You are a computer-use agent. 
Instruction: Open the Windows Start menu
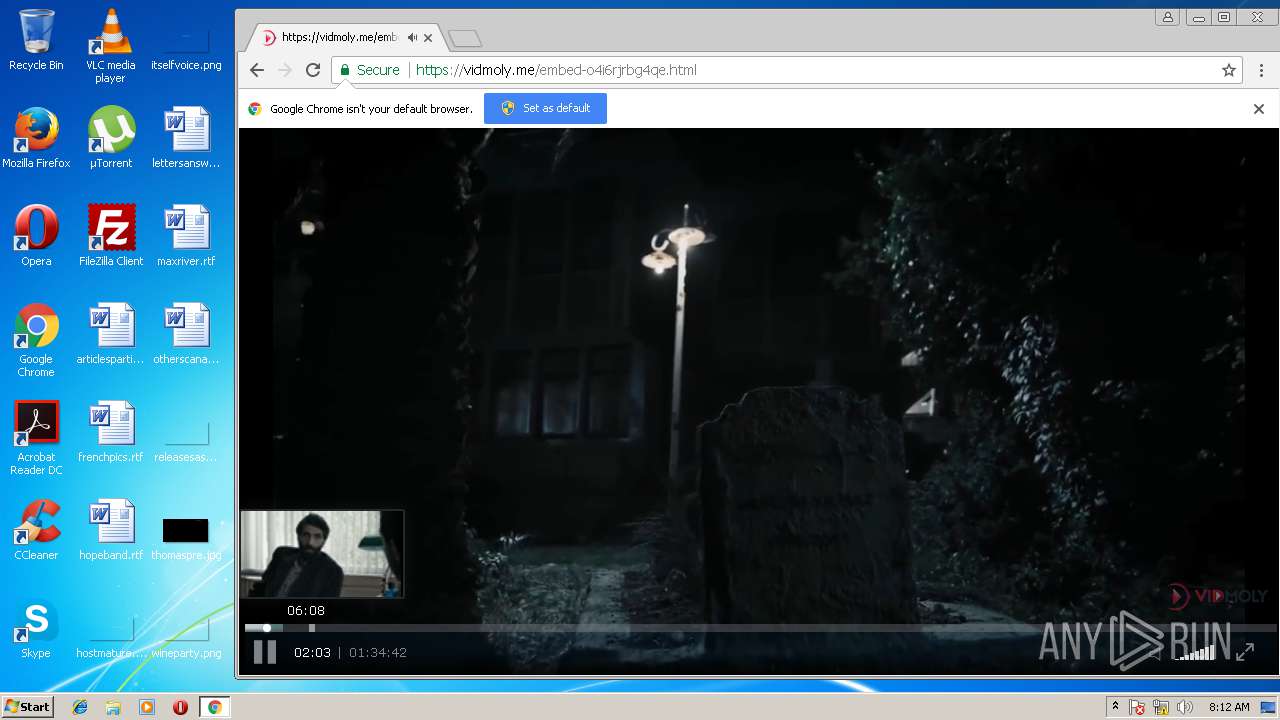[x=27, y=707]
